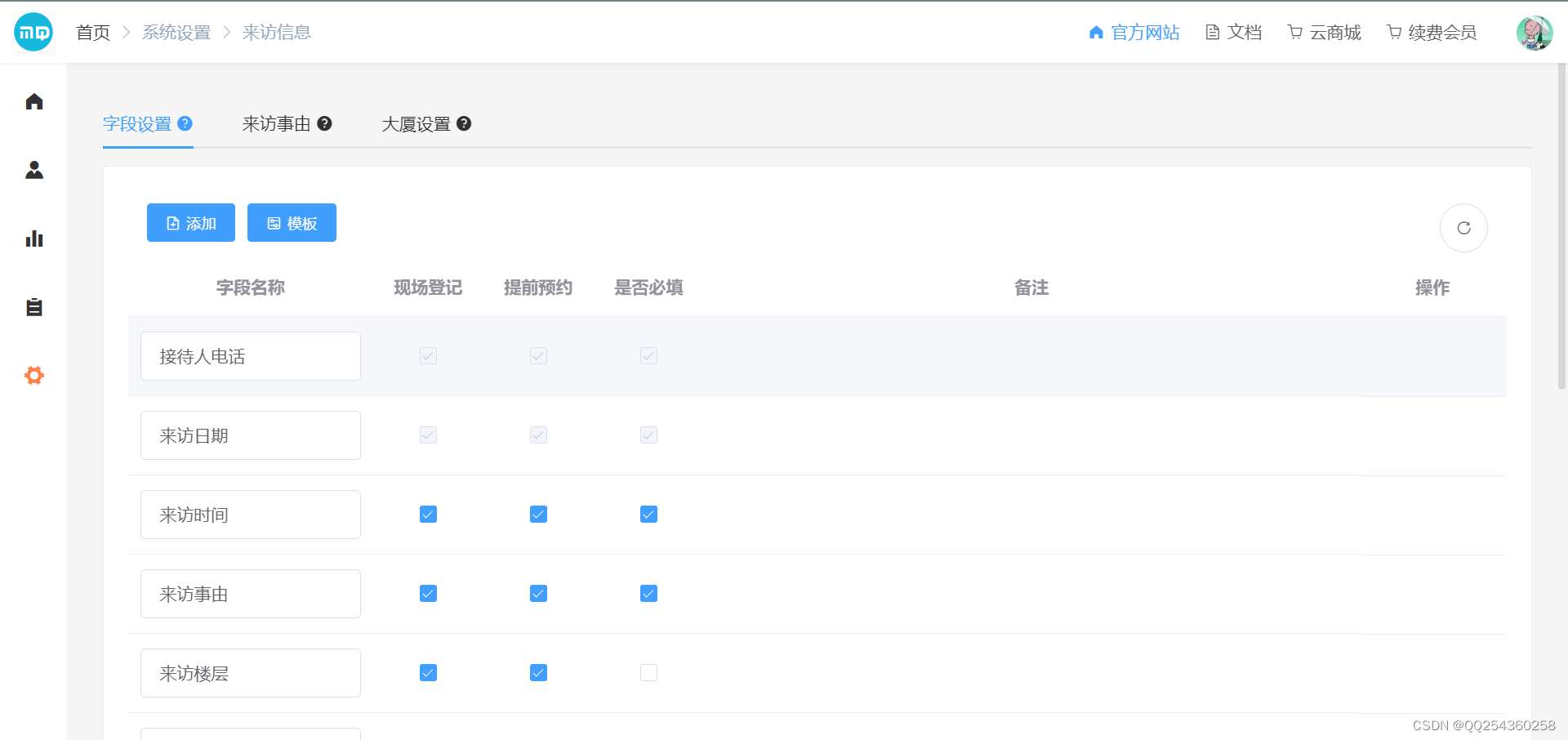
Task: Click the 现场登记 column header
Action: click(x=428, y=288)
